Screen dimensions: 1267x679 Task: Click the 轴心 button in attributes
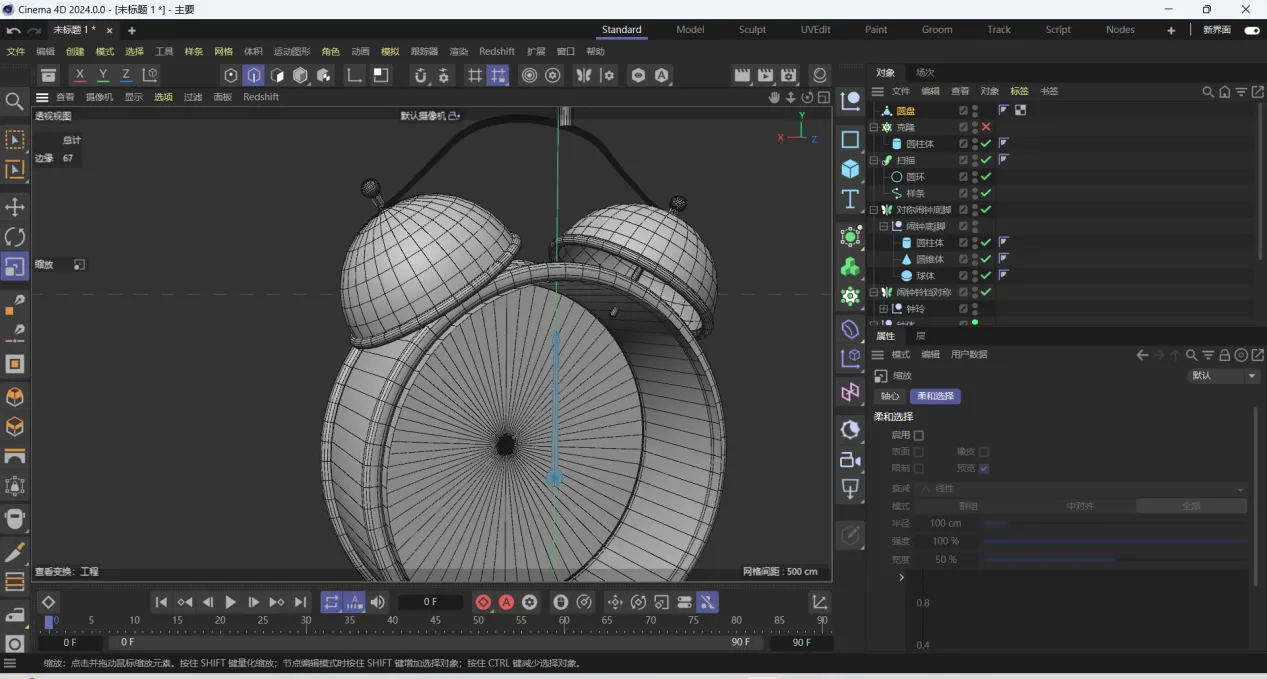[889, 396]
